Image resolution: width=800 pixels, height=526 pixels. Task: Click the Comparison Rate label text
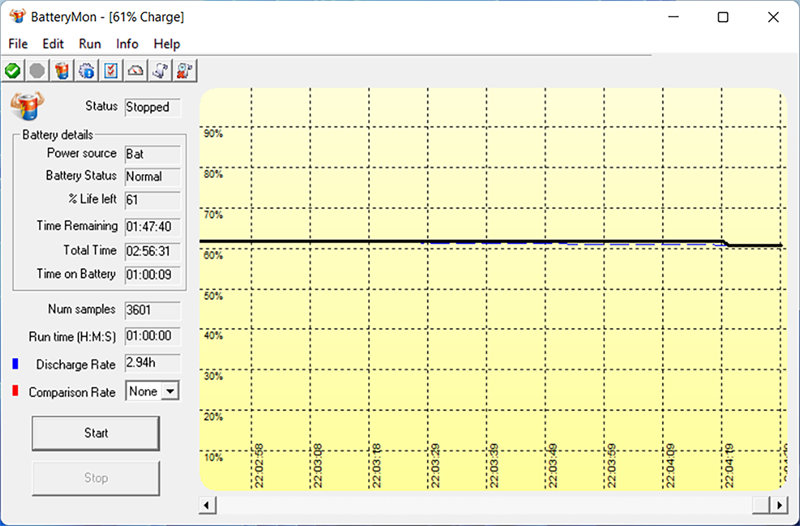click(72, 392)
